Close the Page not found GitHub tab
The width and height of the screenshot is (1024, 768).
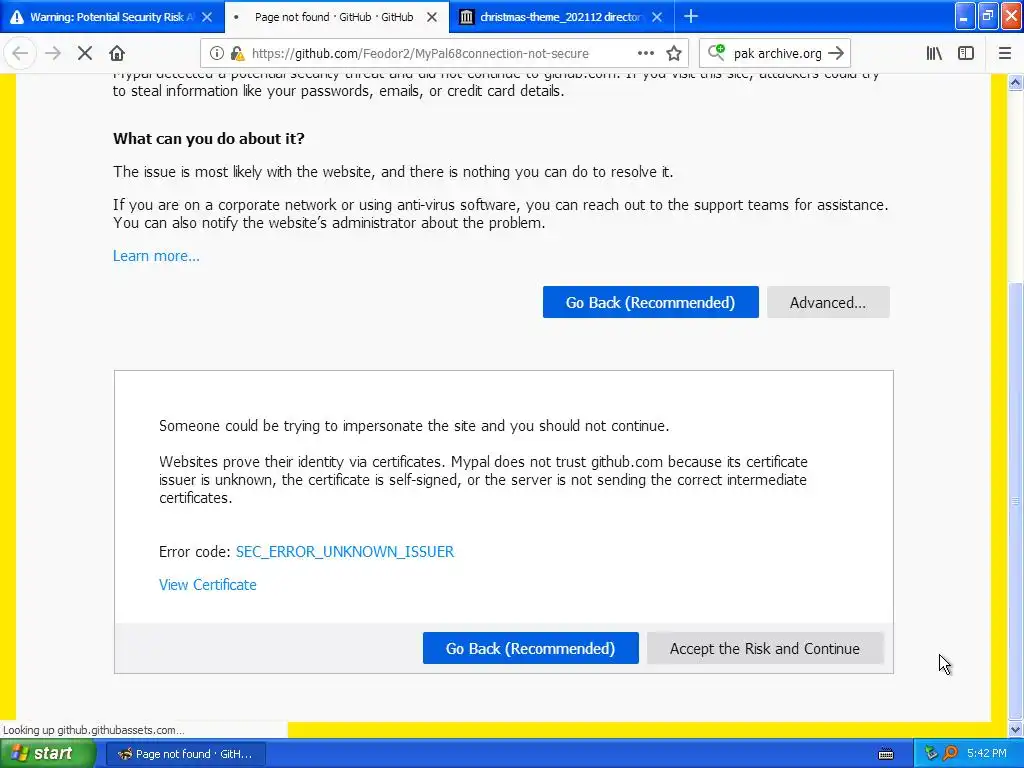click(x=432, y=17)
